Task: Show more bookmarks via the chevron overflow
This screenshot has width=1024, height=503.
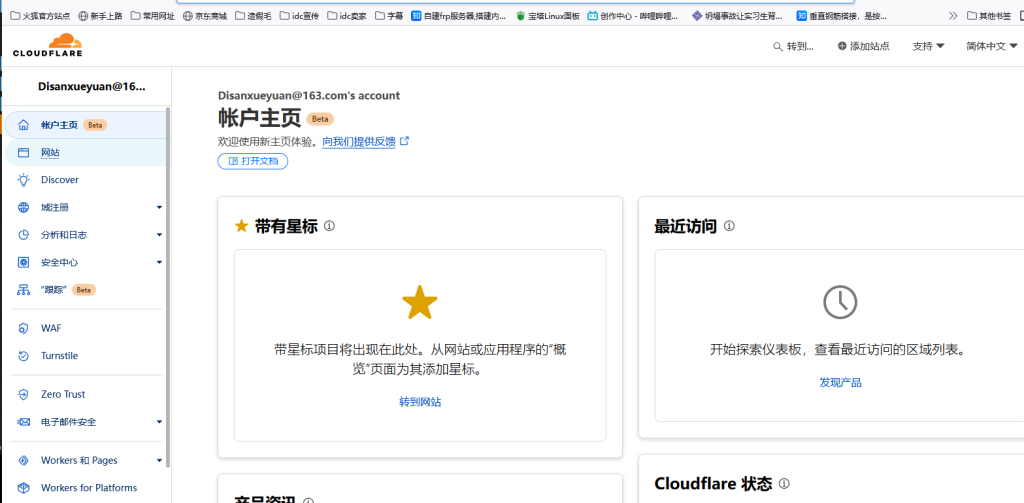Action: point(953,16)
